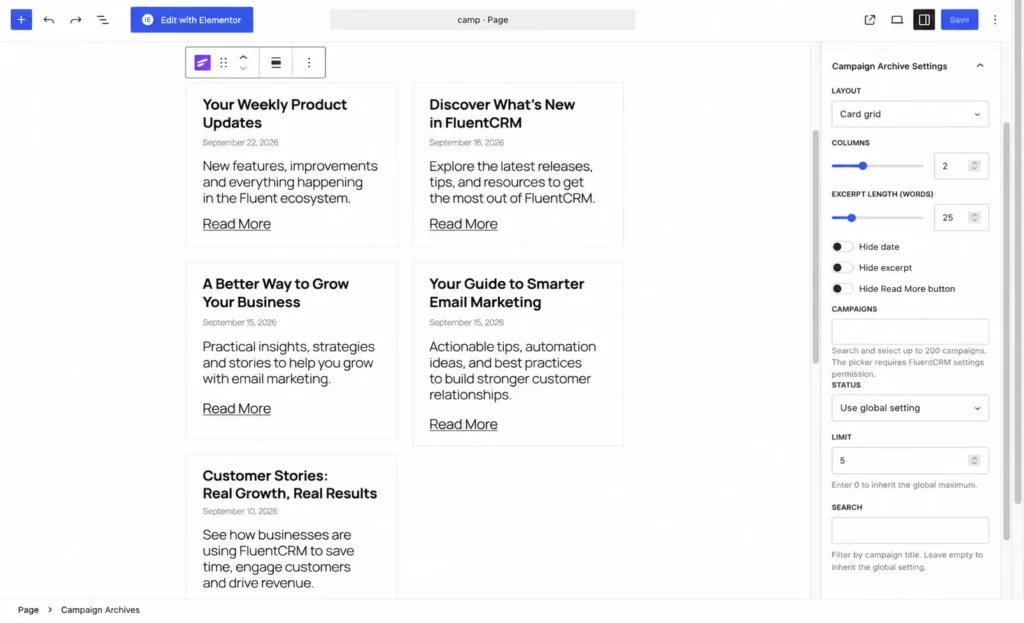Image resolution: width=1024 pixels, height=623 pixels.
Task: Click the September 16, 2026 date
Action: tap(466, 142)
